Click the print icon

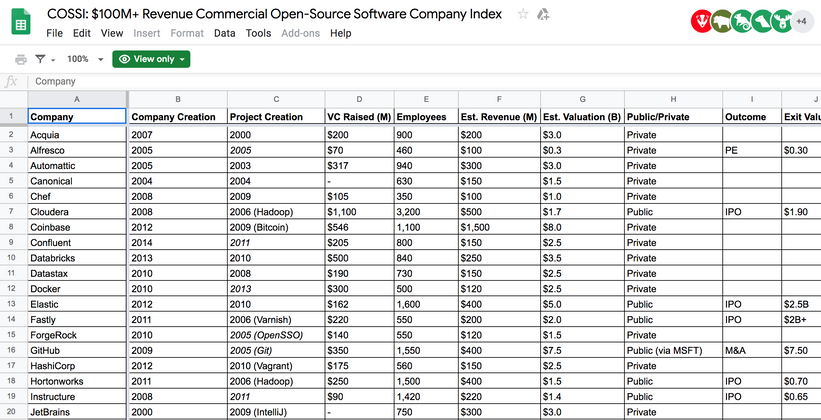(21, 59)
